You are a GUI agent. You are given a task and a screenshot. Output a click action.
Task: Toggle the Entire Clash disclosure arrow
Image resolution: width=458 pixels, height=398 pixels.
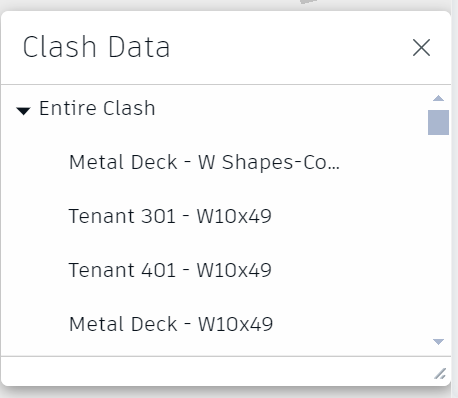coord(23,110)
